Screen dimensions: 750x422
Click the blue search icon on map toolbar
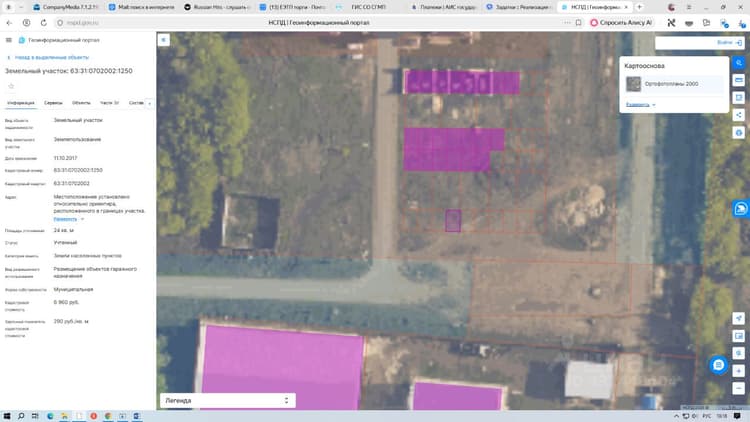(739, 63)
